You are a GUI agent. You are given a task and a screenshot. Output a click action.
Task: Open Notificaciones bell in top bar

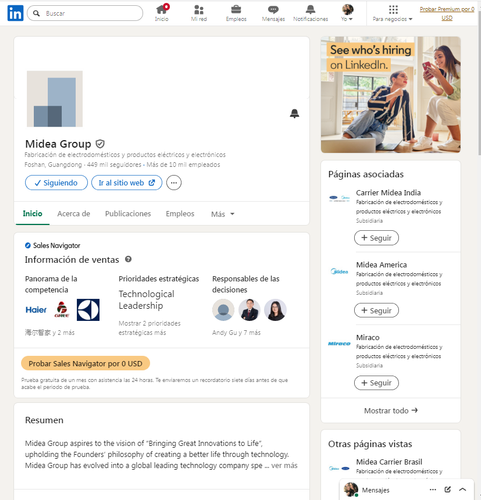pos(310,13)
